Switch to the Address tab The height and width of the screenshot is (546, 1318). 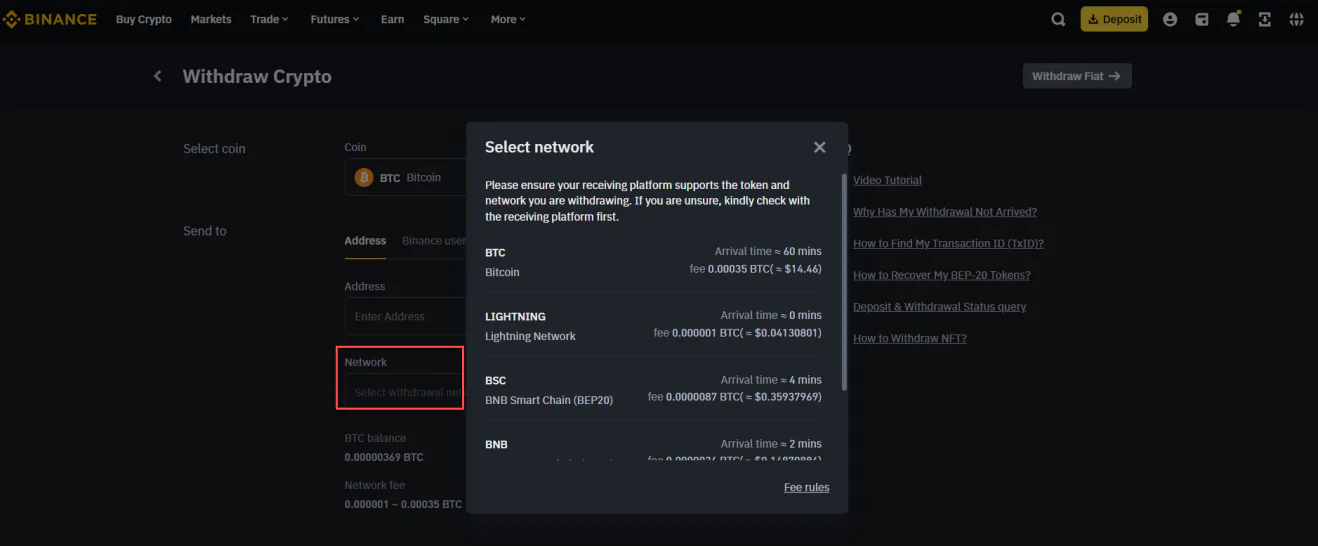365,241
